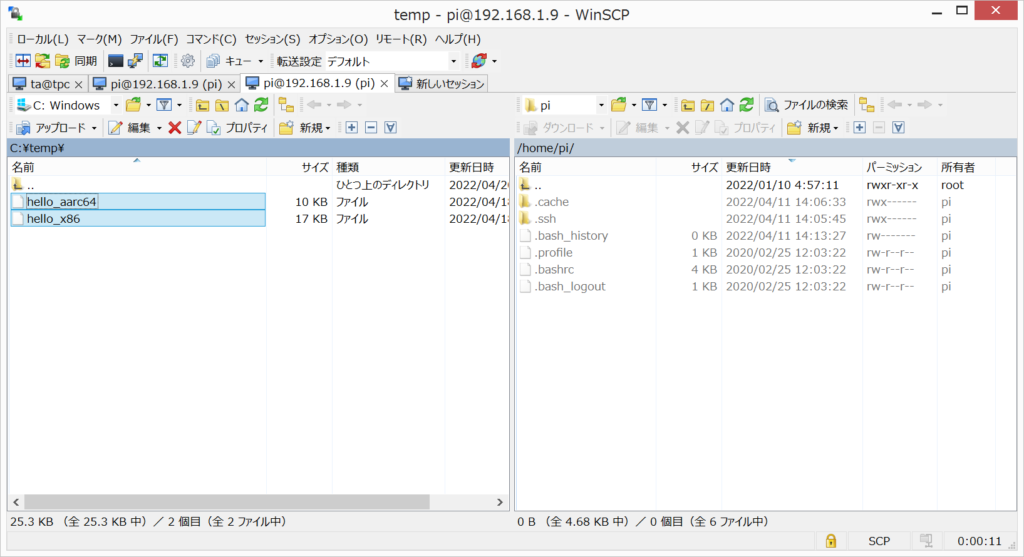Click the local panel filter icon
The height and width of the screenshot is (557, 1024).
(165, 105)
